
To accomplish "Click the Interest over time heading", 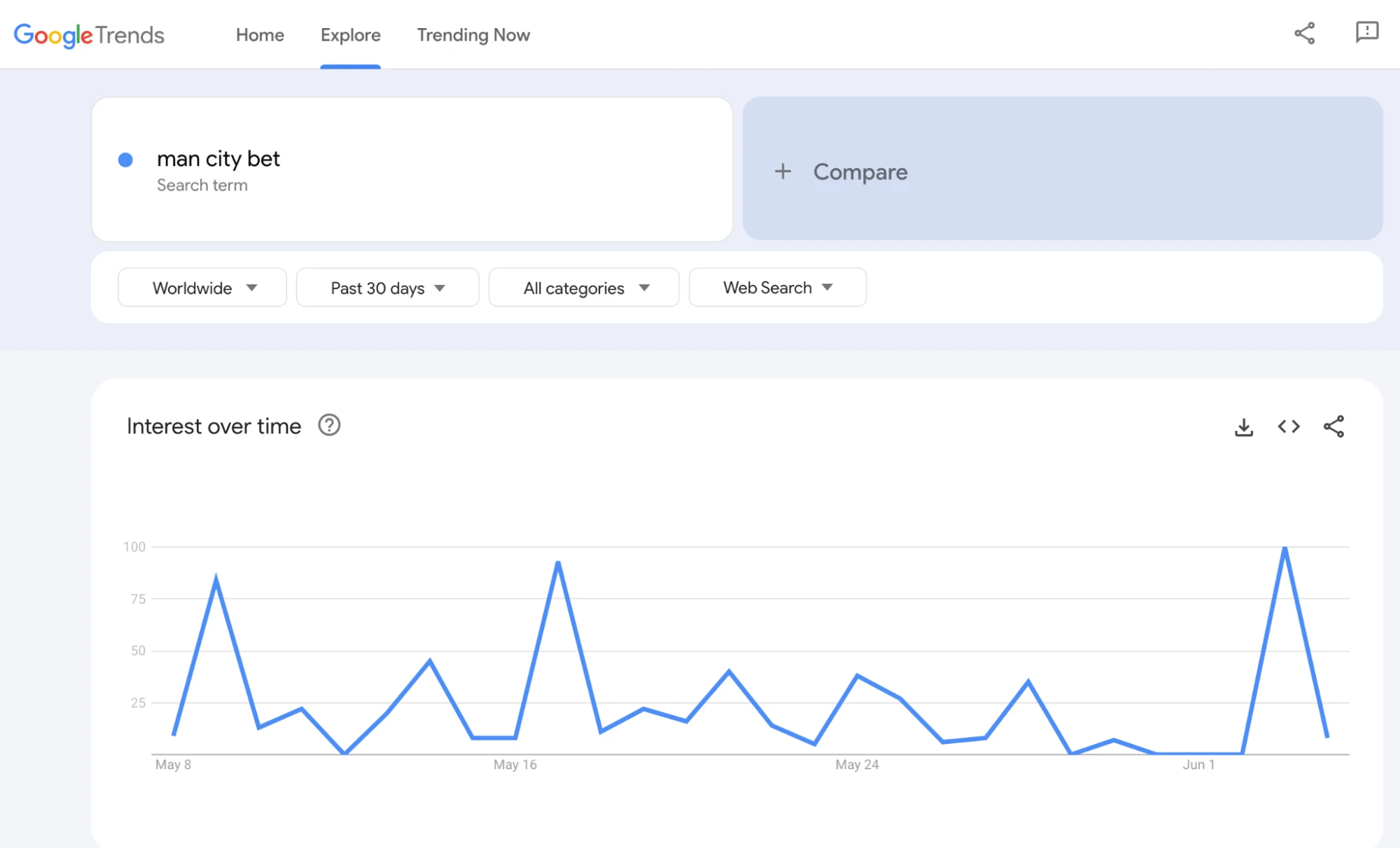I will point(214,426).
